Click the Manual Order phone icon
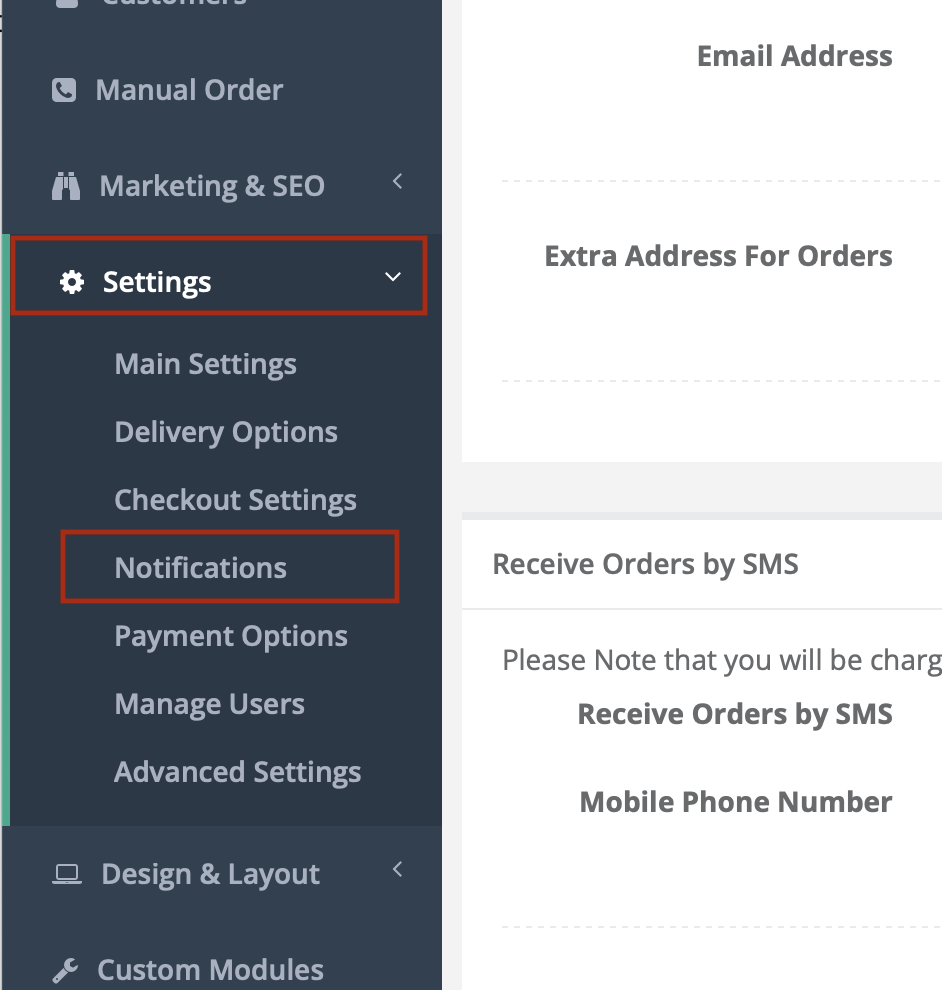Screen dimensions: 942x990 64,90
